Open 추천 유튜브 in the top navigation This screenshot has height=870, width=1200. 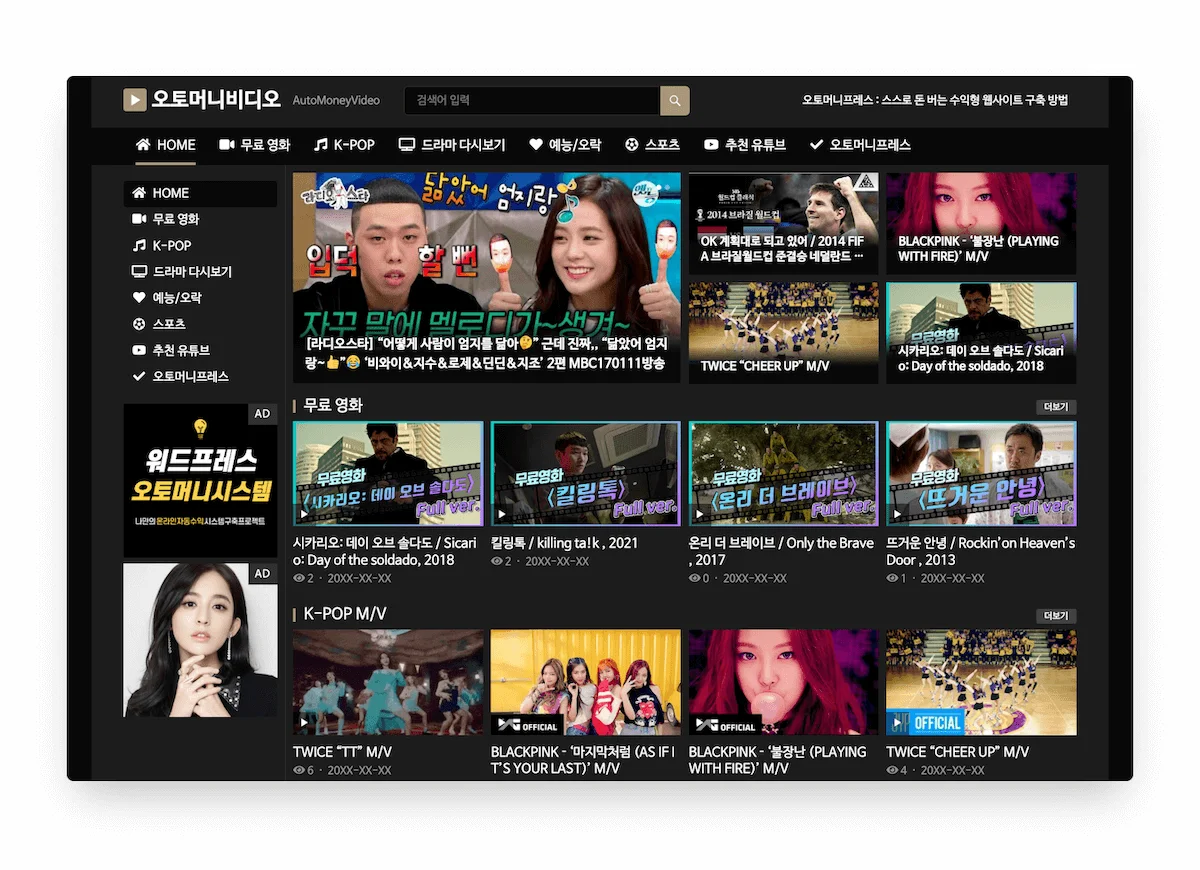[745, 145]
